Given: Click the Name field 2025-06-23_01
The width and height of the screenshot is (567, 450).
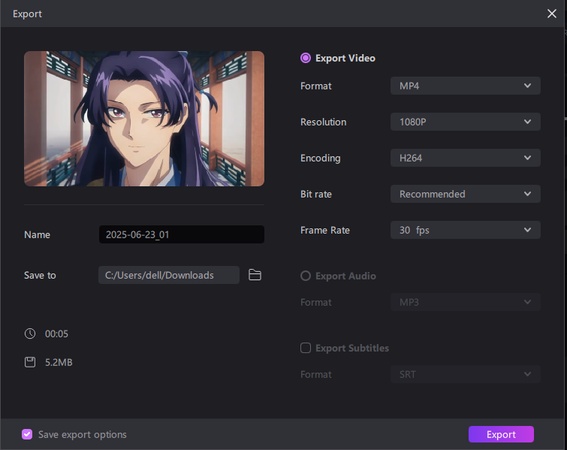Looking at the screenshot, I should coord(182,234).
